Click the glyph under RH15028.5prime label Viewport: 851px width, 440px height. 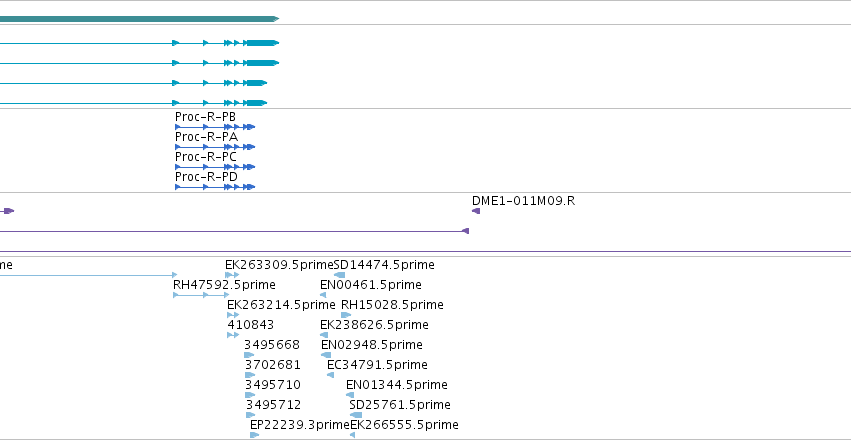[x=346, y=315]
